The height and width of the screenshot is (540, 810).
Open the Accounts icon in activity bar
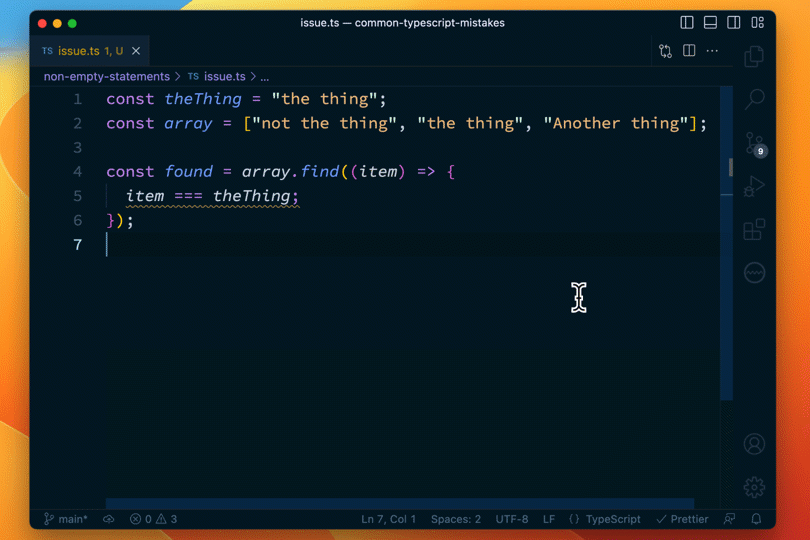[x=754, y=444]
